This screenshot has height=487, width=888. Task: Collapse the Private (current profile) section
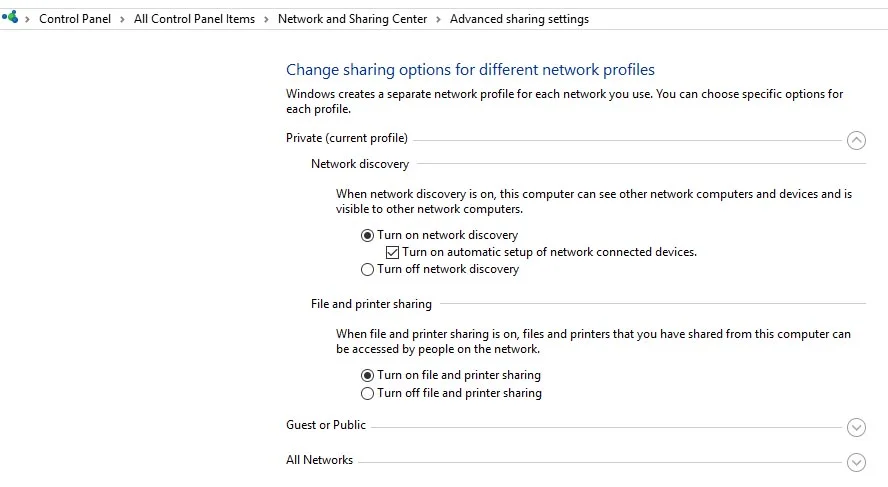click(856, 140)
